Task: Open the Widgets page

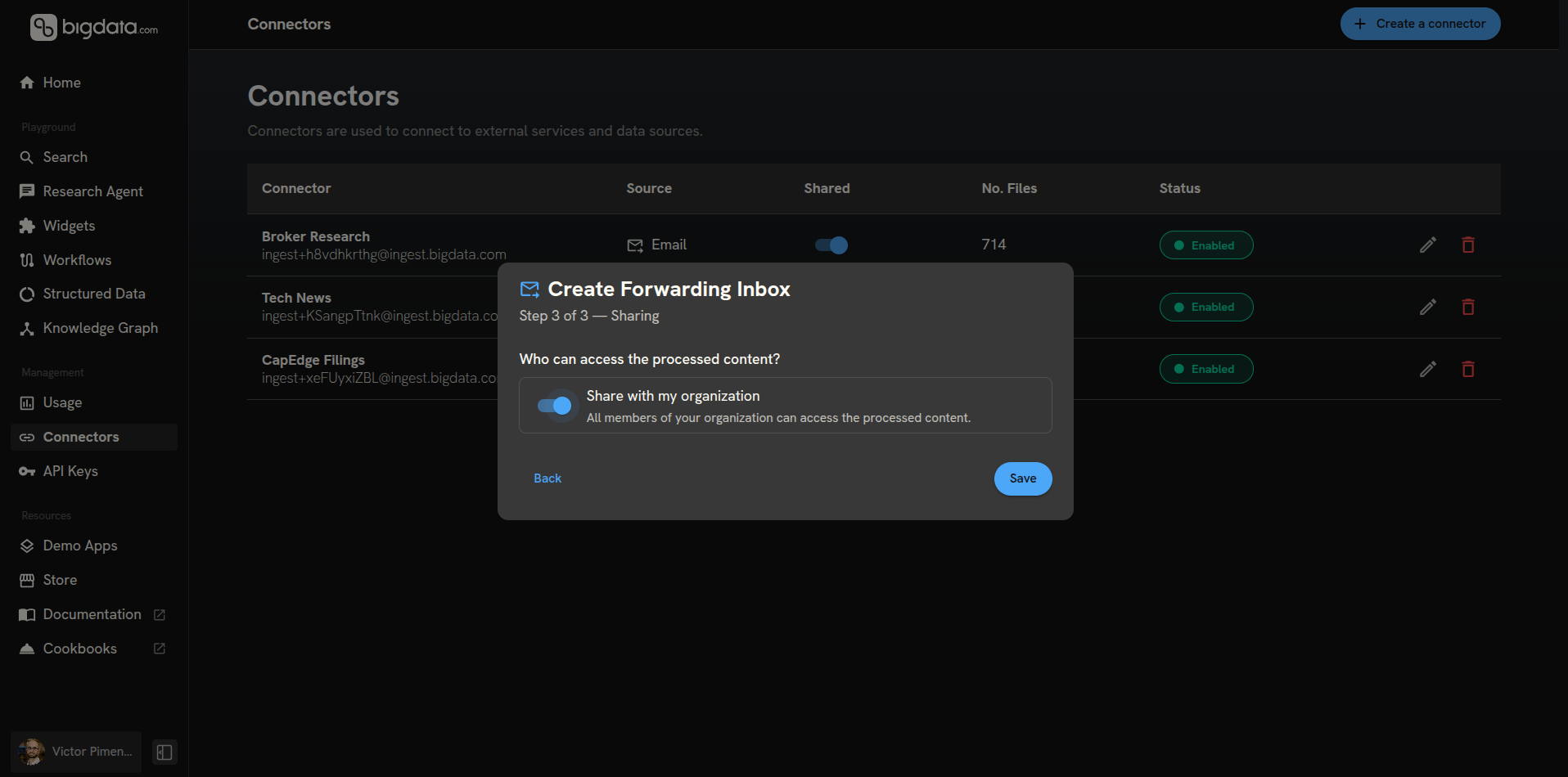Action: [x=94, y=226]
